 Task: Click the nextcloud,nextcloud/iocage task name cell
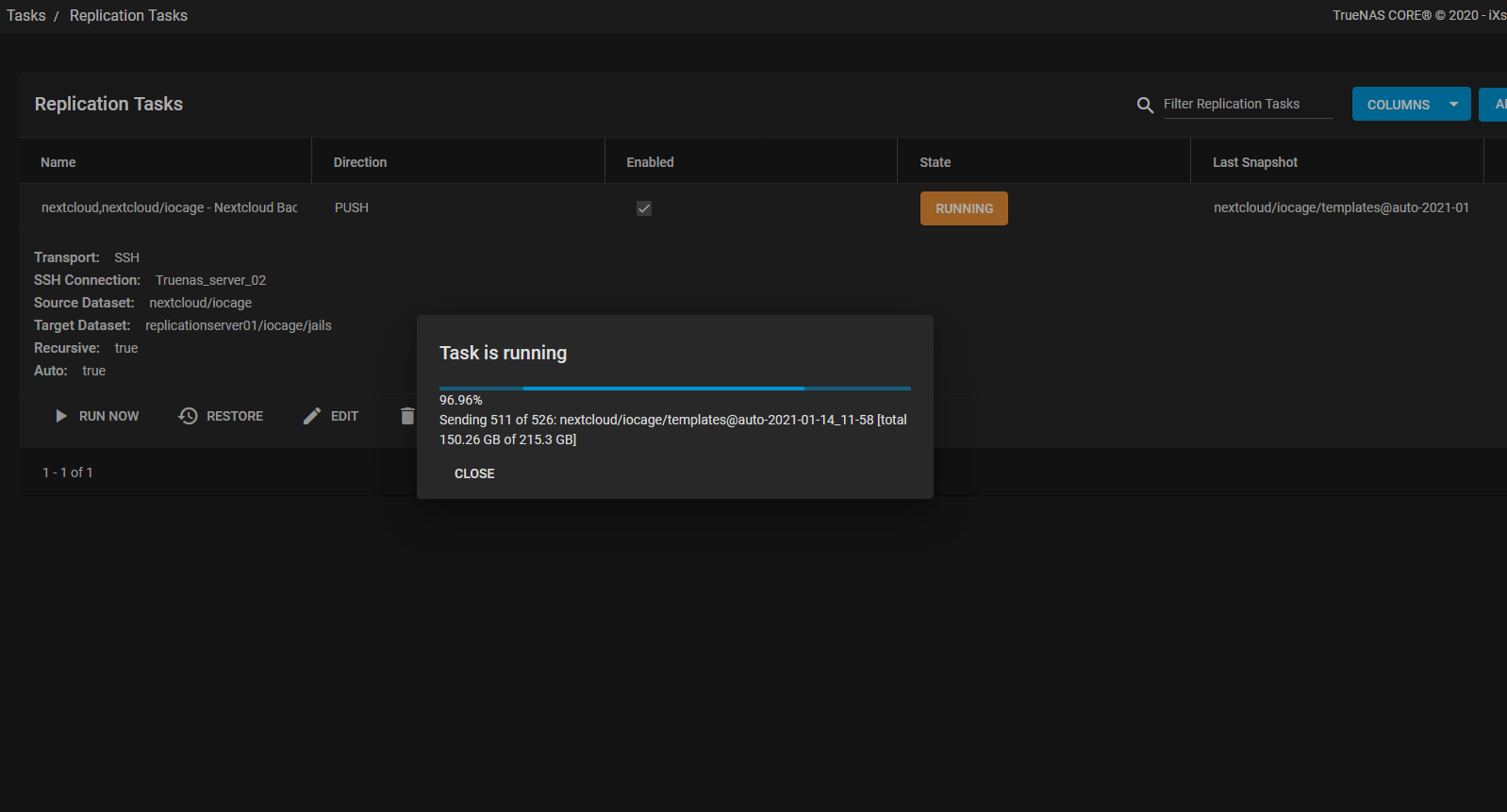click(x=170, y=207)
